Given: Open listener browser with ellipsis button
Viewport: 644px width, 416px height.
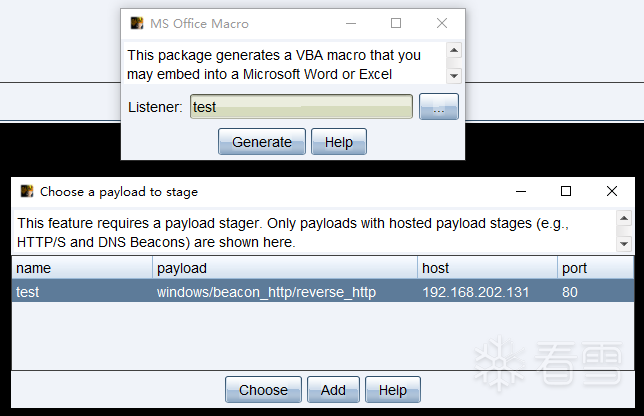Looking at the screenshot, I should [439, 106].
